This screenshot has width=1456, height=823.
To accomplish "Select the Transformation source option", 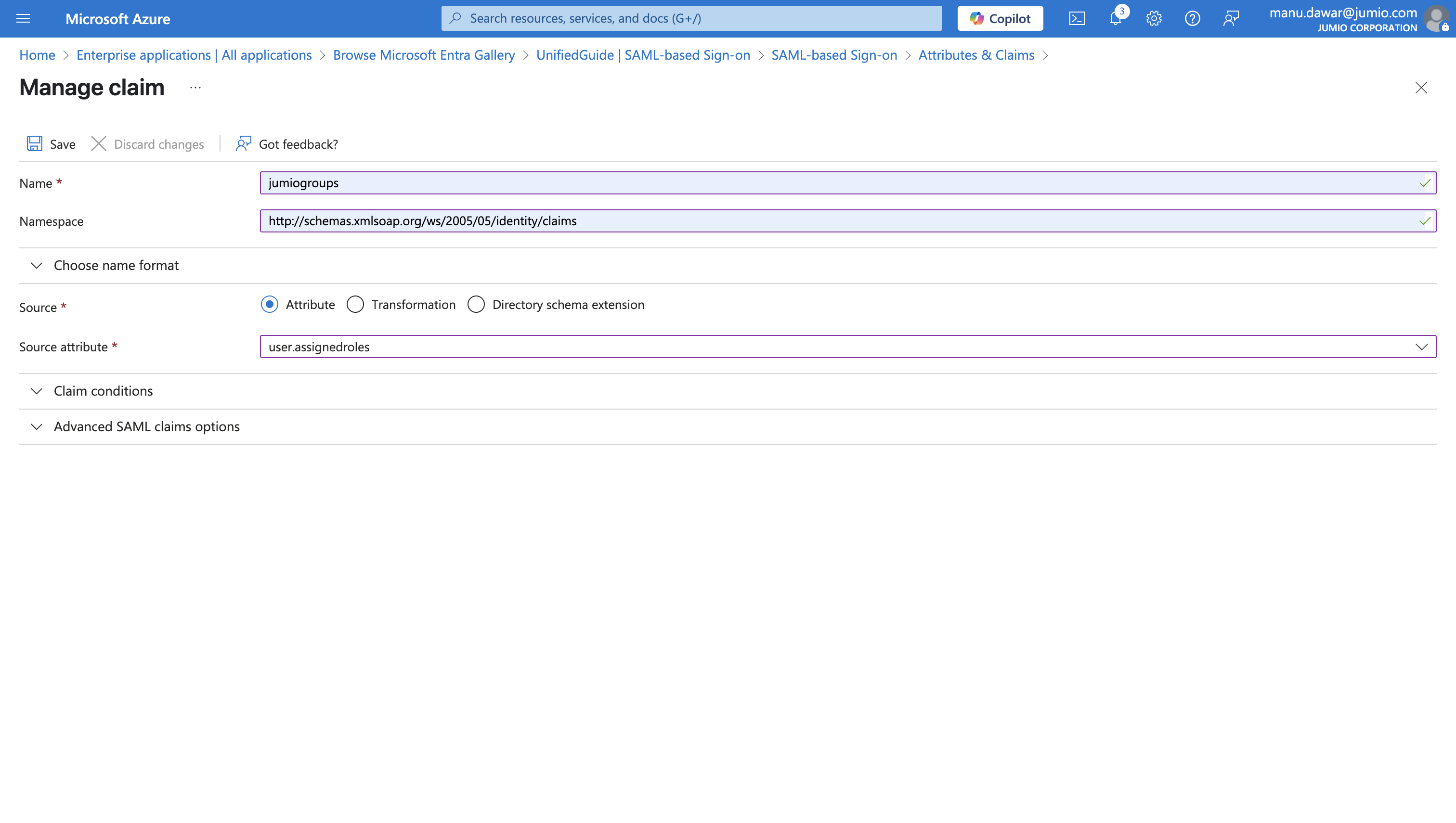I will coord(355,305).
